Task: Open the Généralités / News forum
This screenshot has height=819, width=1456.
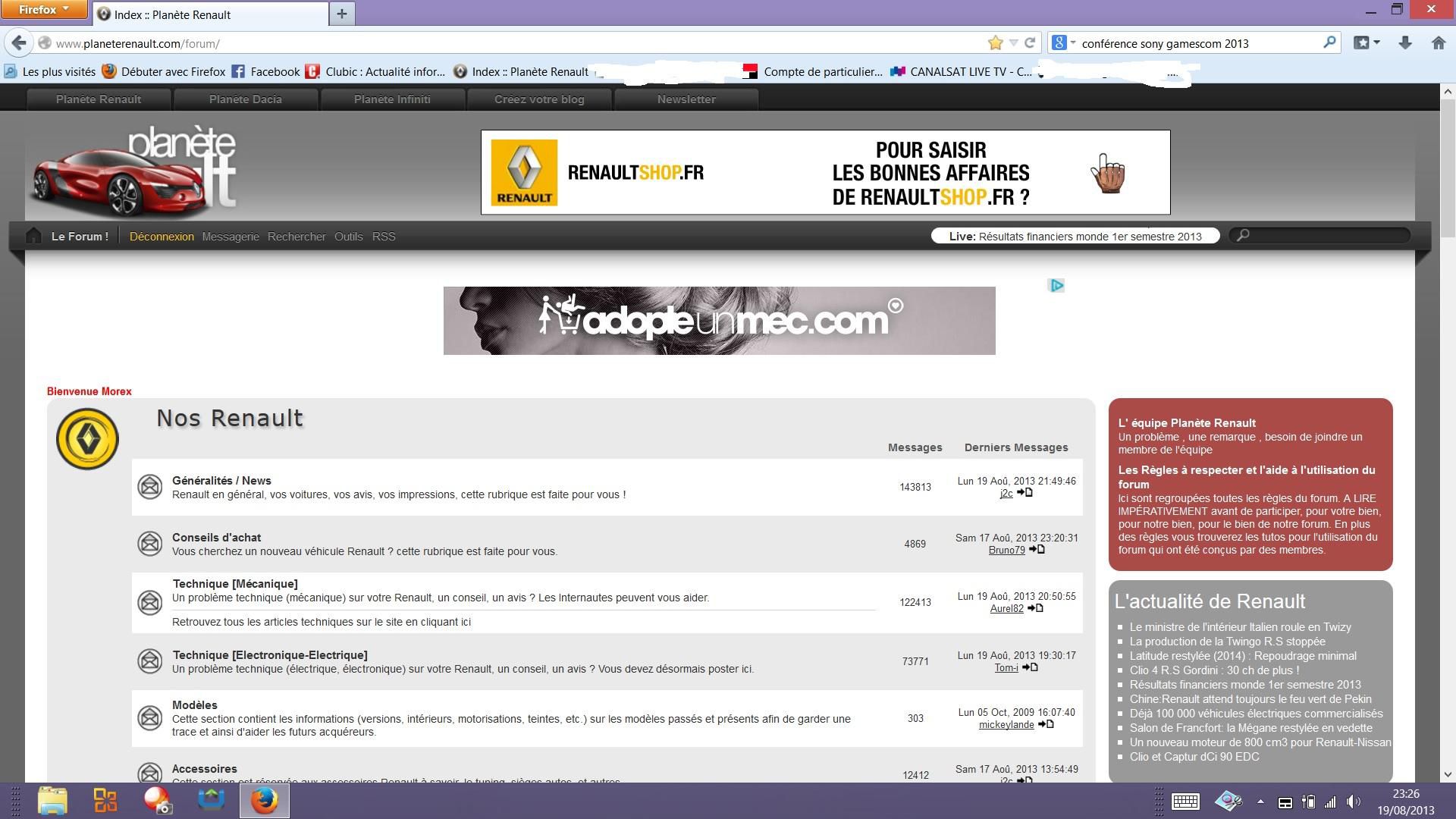Action: pyautogui.click(x=221, y=481)
